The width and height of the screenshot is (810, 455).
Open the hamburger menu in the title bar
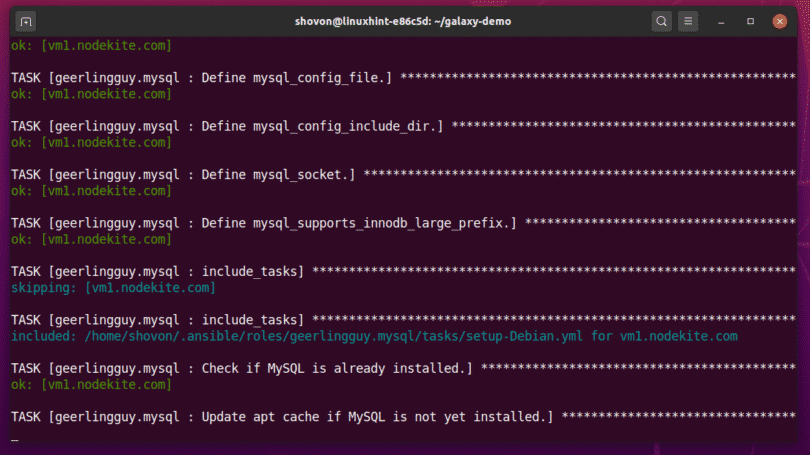click(x=688, y=20)
